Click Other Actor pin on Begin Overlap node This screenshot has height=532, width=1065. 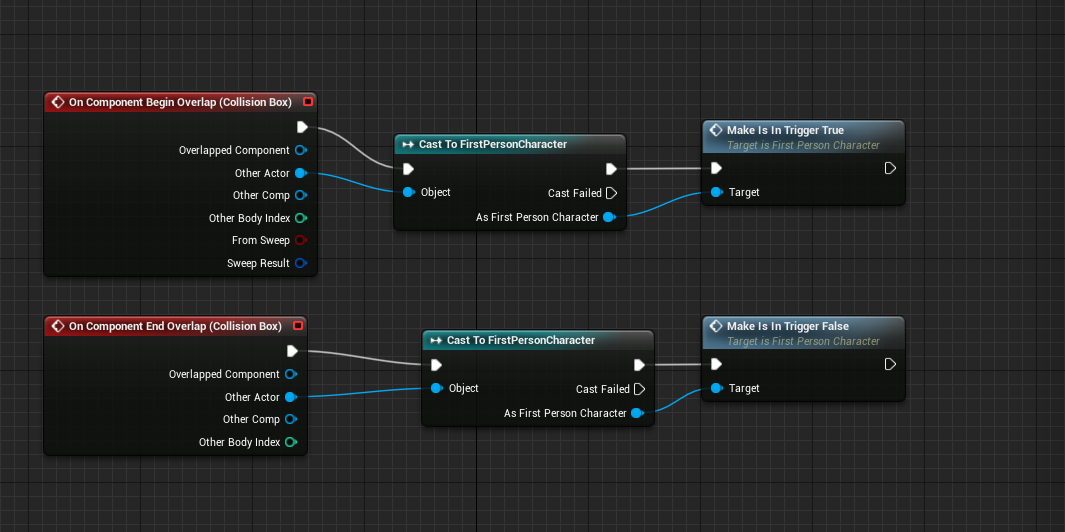point(301,173)
